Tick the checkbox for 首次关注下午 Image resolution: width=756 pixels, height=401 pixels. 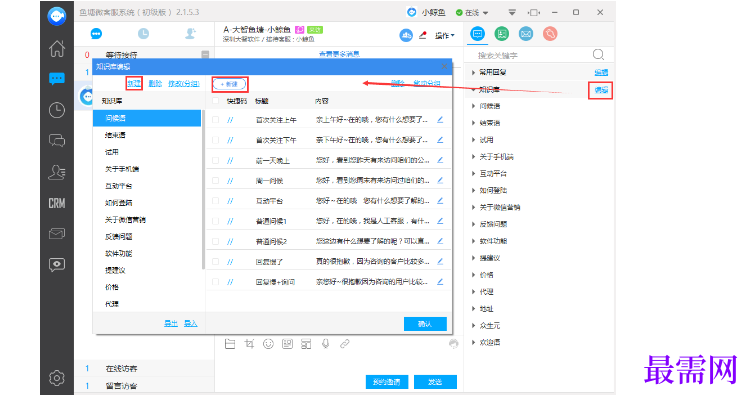216,140
